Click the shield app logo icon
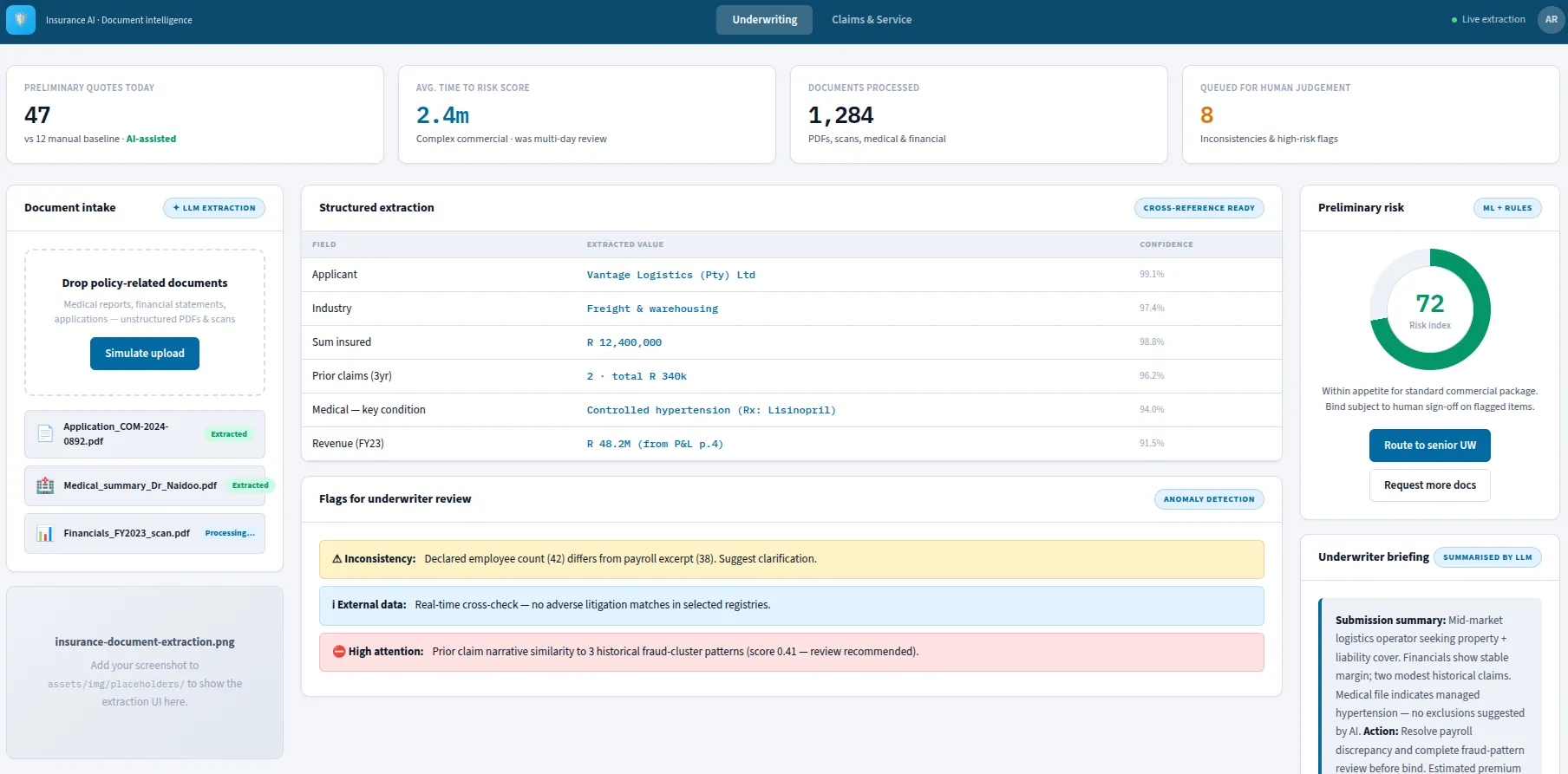Viewport: 1568px width, 774px height. pos(21,20)
